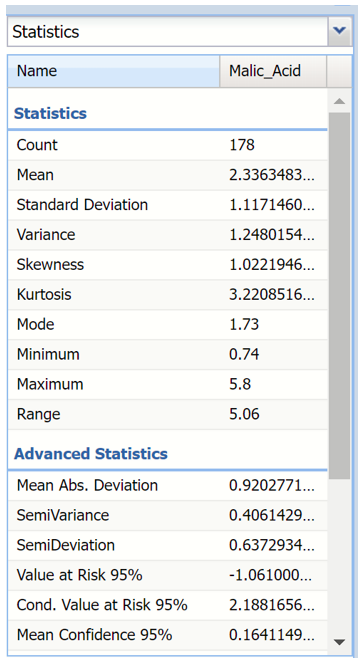Click the Statistics combo box field

pos(168,31)
